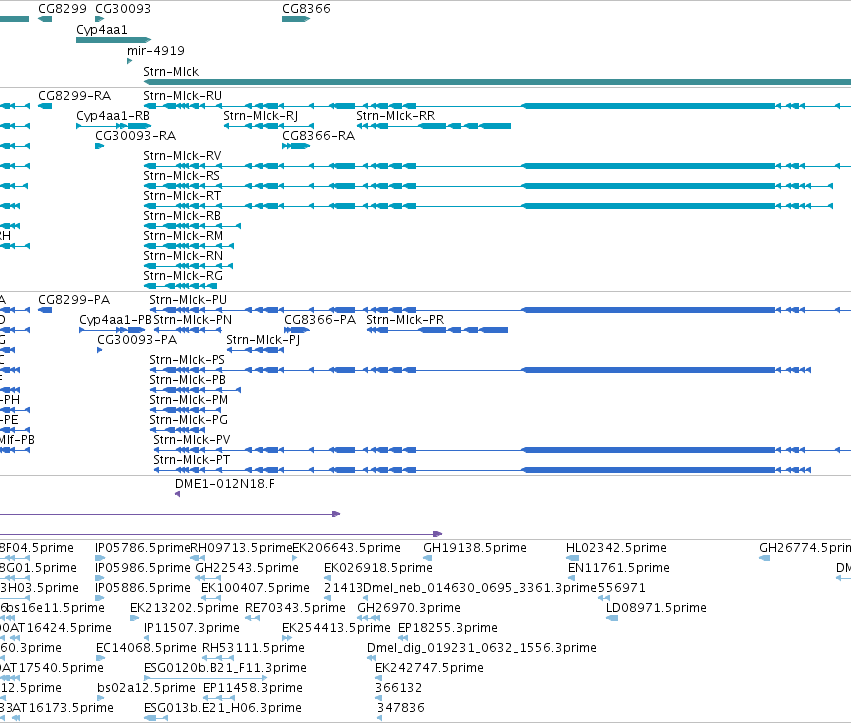Select transcript Strn-Mlck-RR label

[x=395, y=116]
